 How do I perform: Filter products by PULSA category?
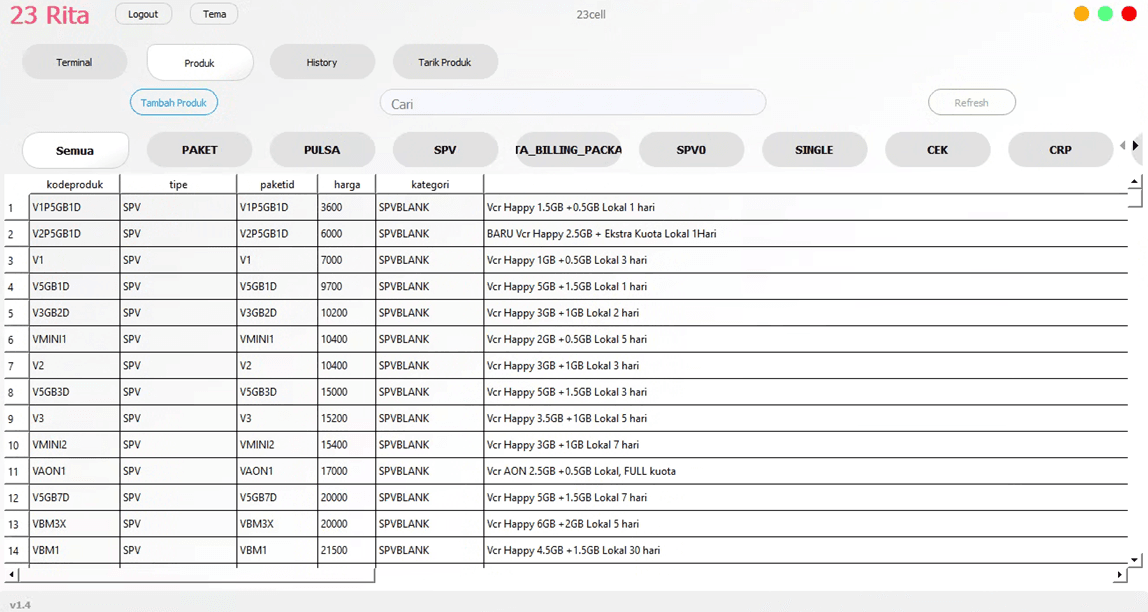(x=322, y=150)
